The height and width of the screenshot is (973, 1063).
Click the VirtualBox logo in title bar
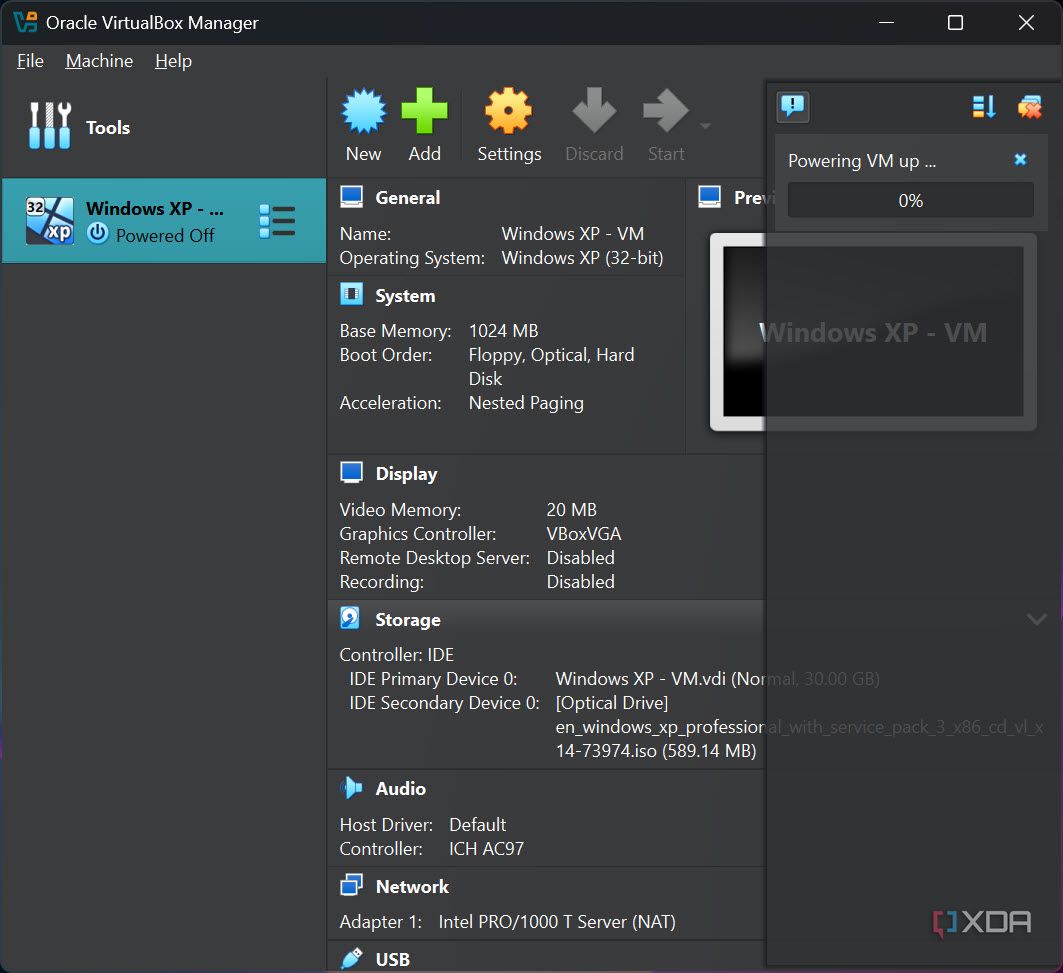pyautogui.click(x=25, y=22)
